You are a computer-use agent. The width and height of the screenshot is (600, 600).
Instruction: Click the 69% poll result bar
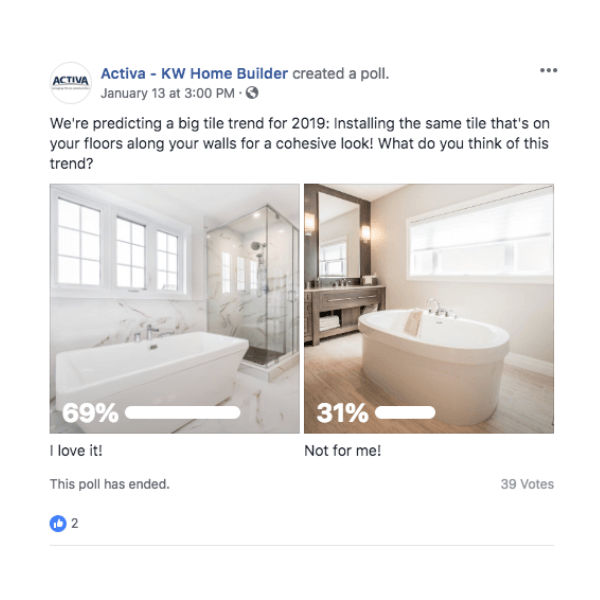click(x=183, y=412)
